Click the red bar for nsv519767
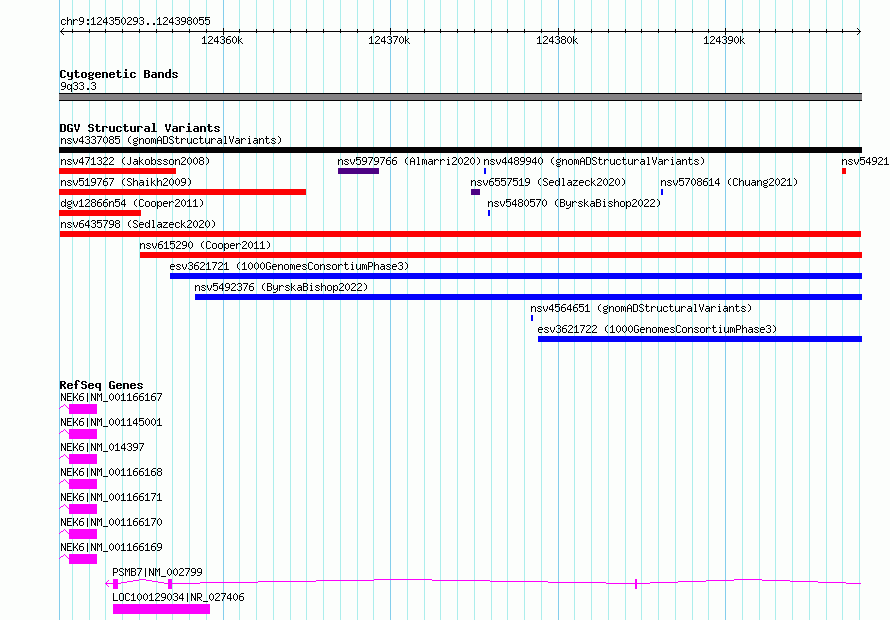 pos(182,192)
